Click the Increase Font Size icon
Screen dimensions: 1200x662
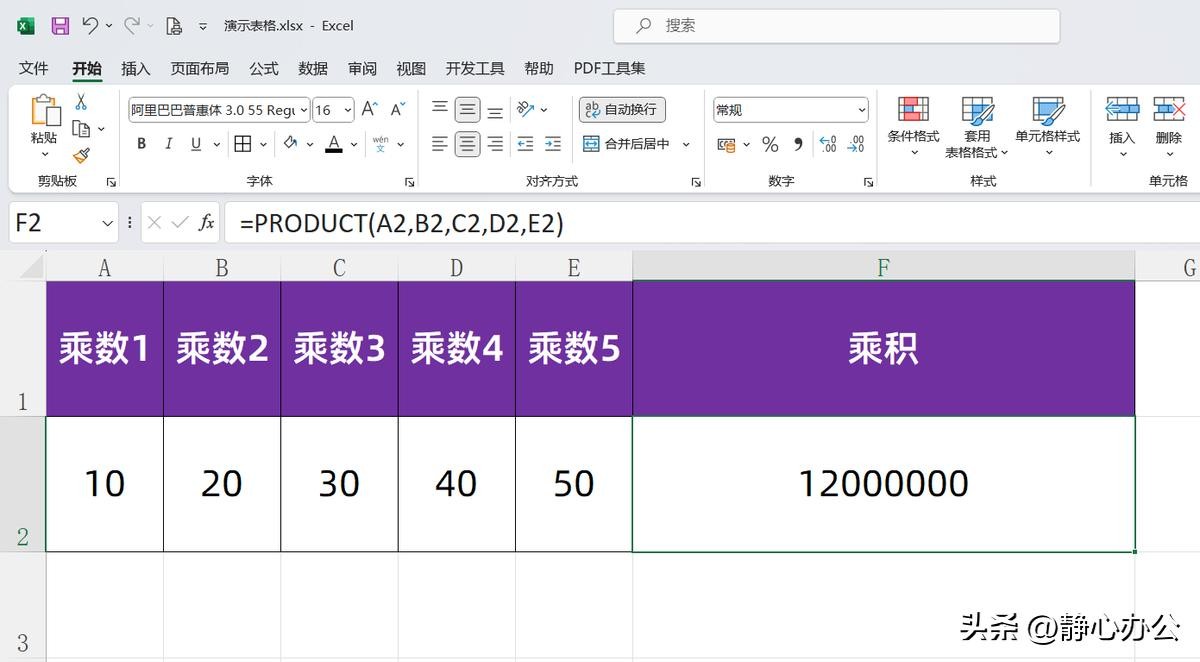click(369, 110)
